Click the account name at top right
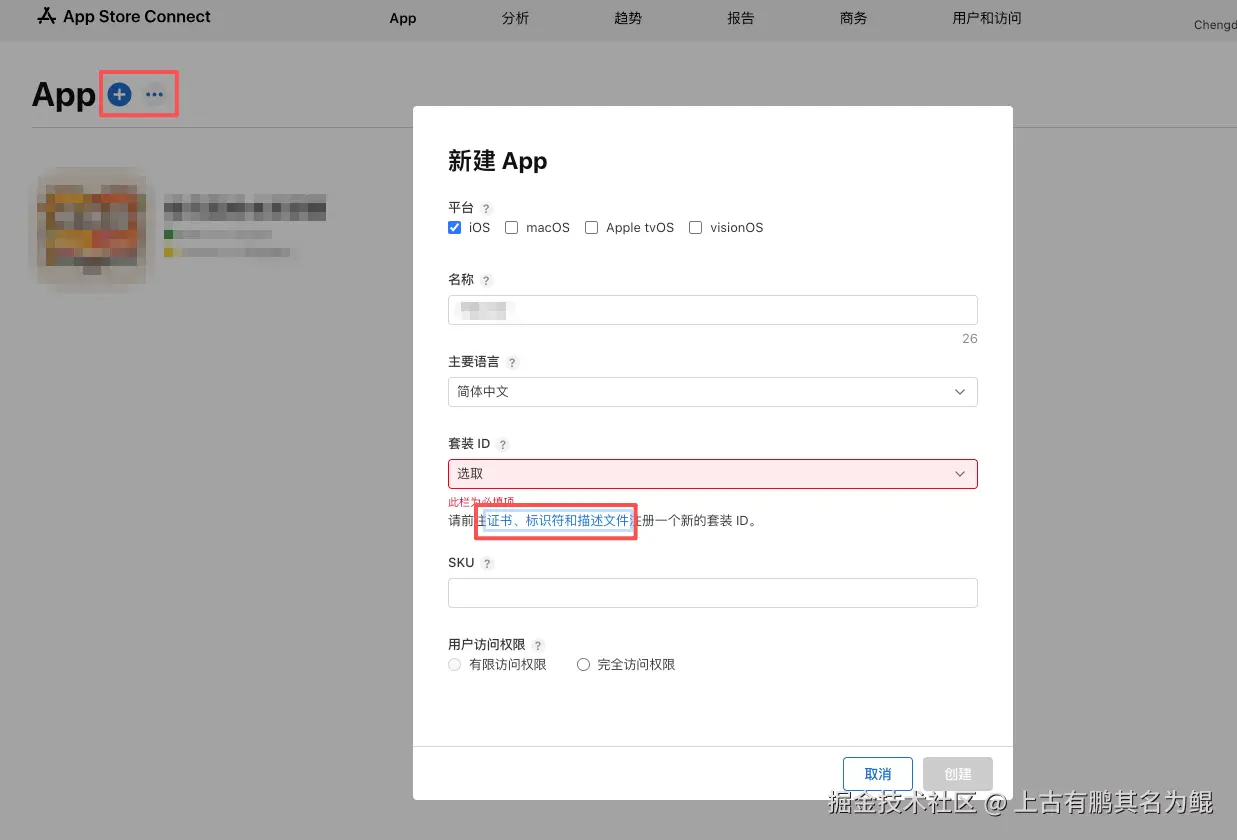The height and width of the screenshot is (840, 1237). click(1215, 25)
